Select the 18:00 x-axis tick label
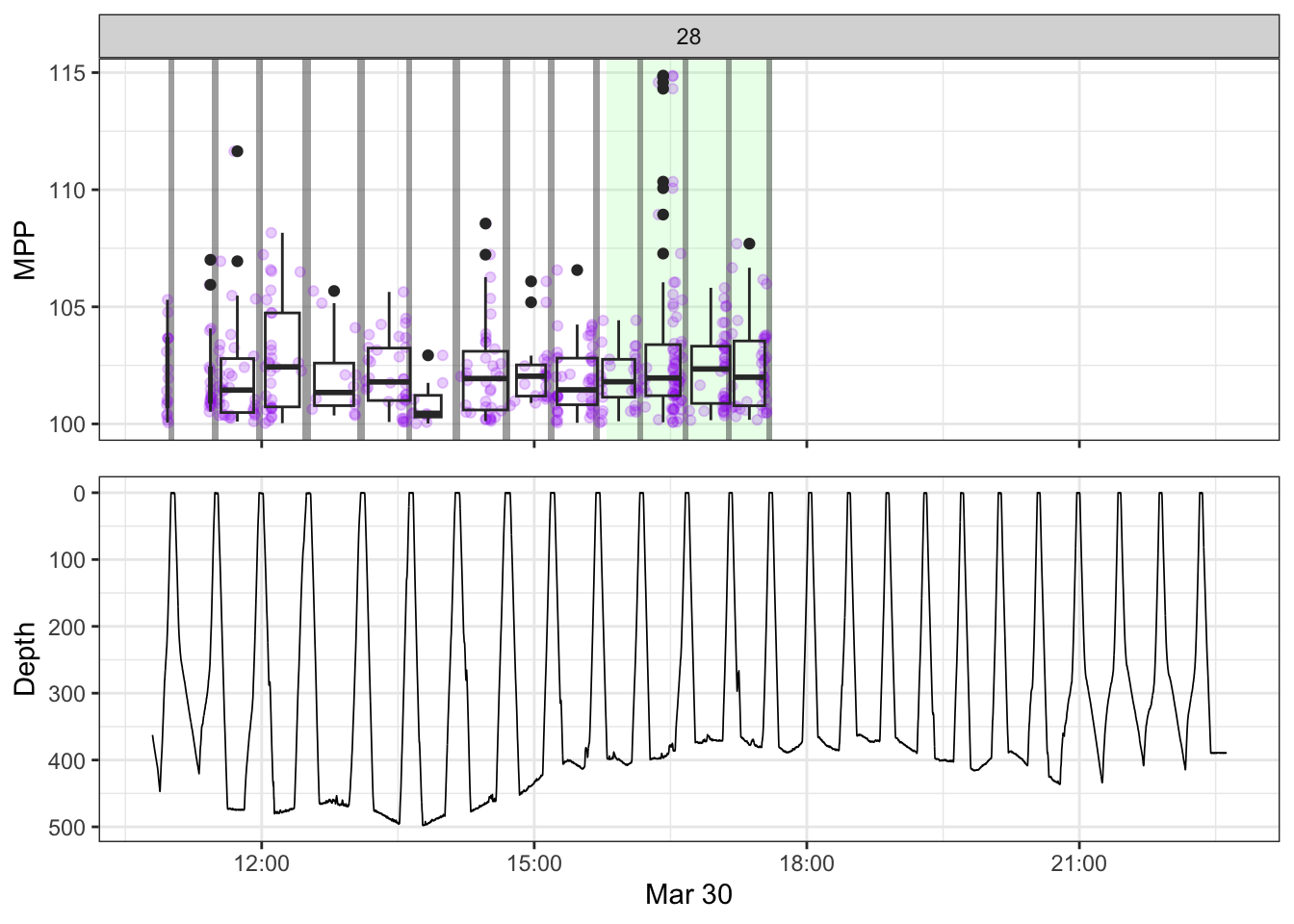 (806, 863)
